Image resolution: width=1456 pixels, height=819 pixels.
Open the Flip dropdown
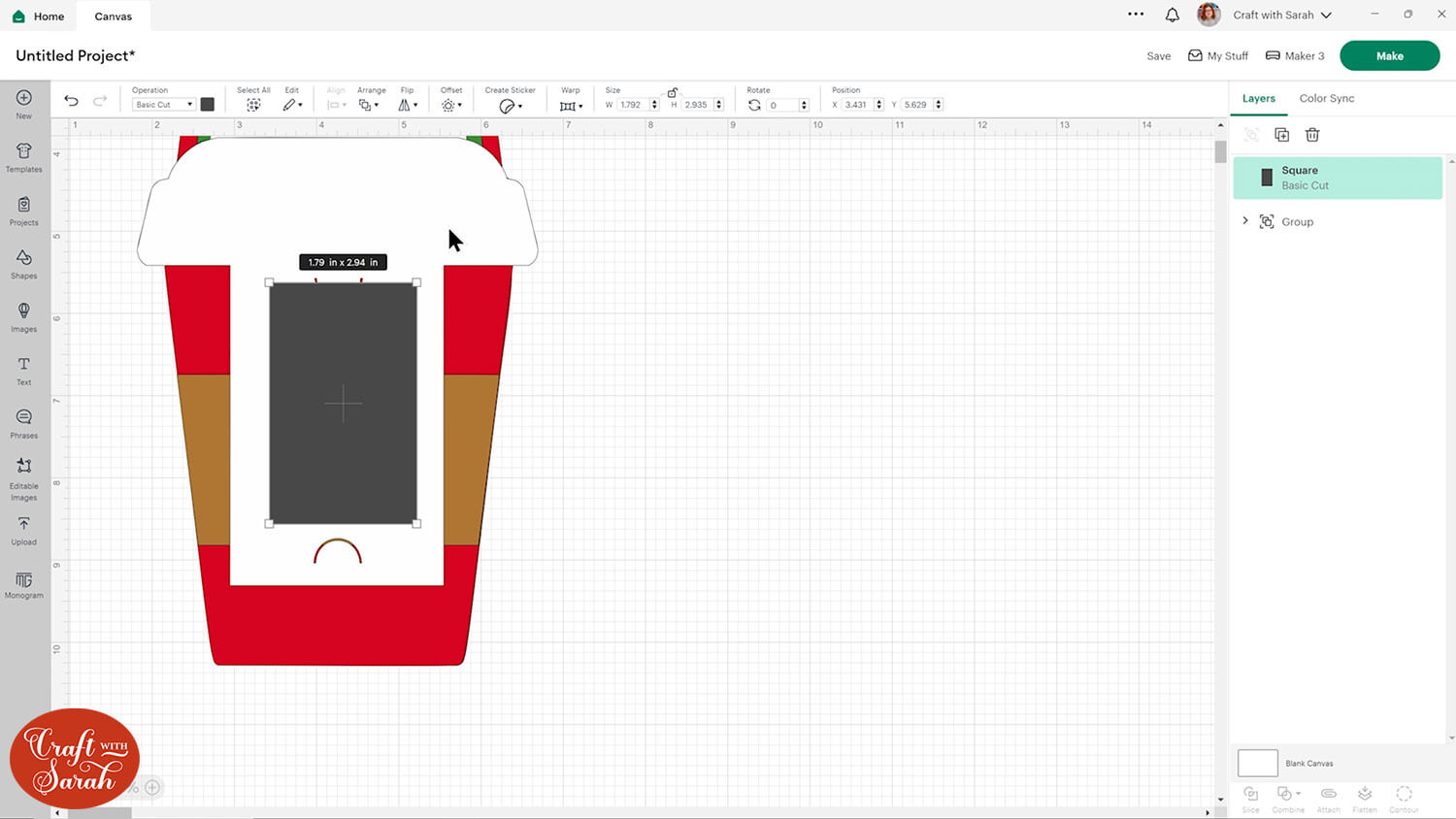[408, 105]
